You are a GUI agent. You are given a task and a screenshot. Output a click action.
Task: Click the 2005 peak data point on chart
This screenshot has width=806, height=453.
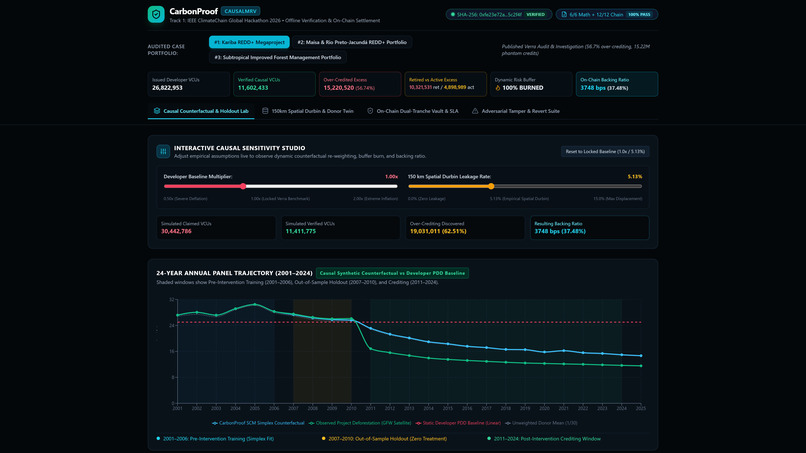255,304
